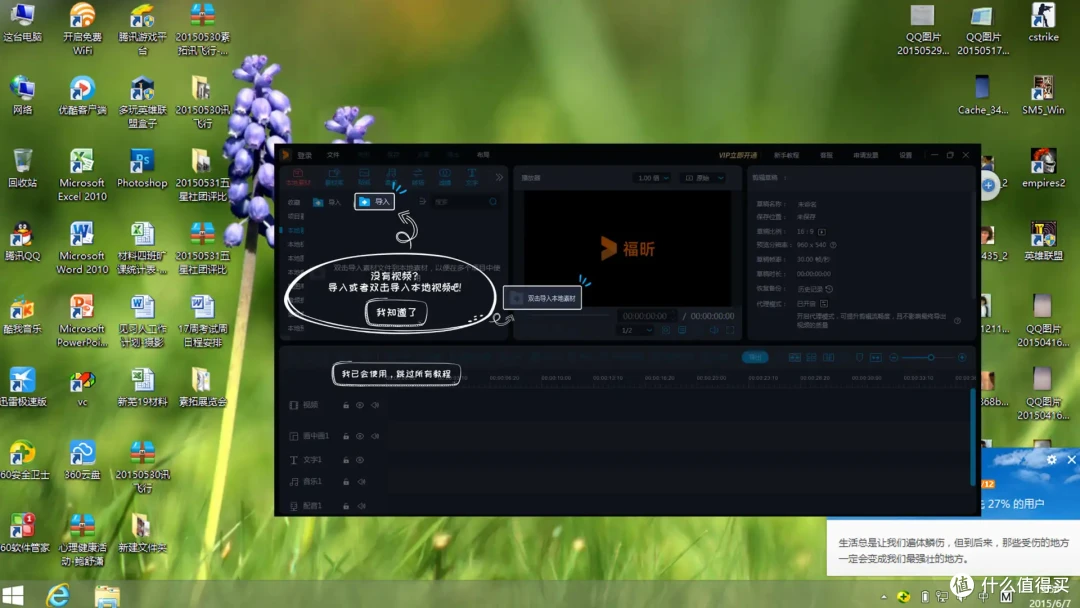The image size is (1080, 608).
Task: Click the timeline vertical scrollbar
Action: pos(973,436)
